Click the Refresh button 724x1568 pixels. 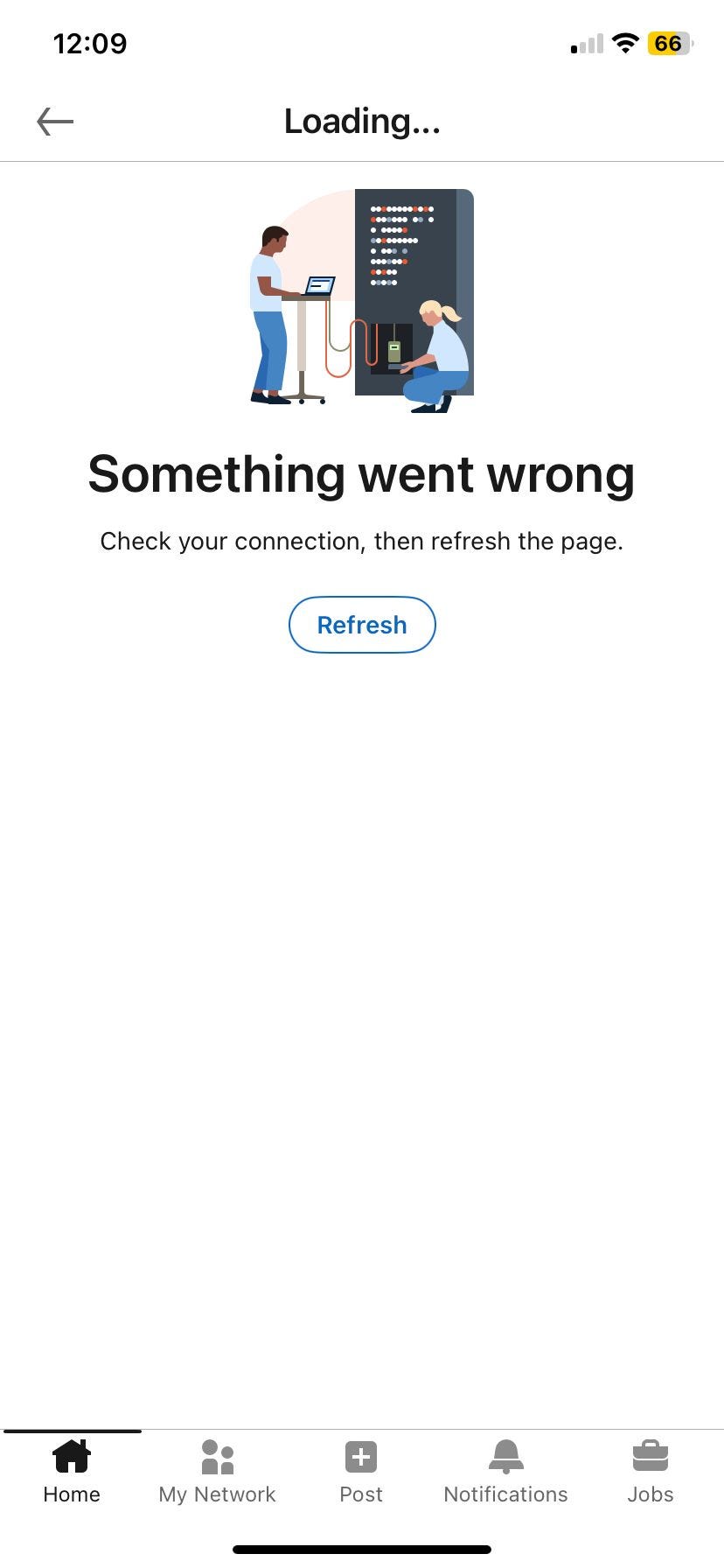(362, 625)
